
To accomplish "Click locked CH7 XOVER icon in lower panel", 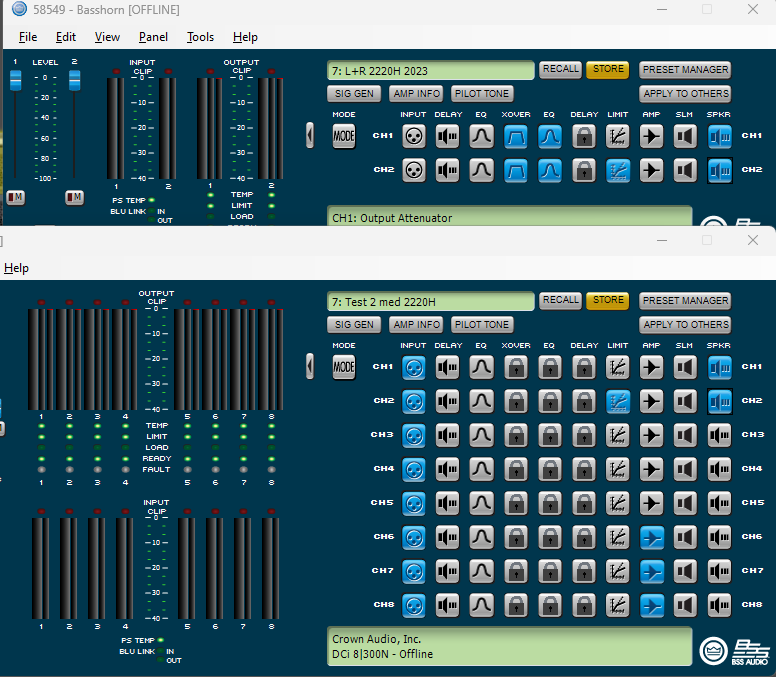I will coord(515,571).
